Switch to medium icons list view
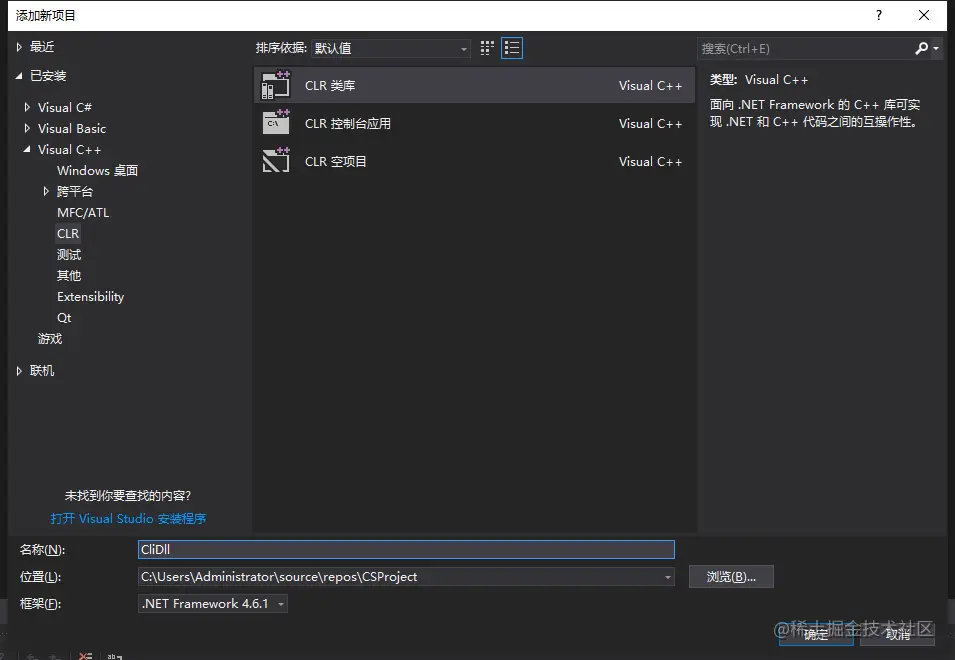Screen dimensions: 955x660 click(x=512, y=48)
